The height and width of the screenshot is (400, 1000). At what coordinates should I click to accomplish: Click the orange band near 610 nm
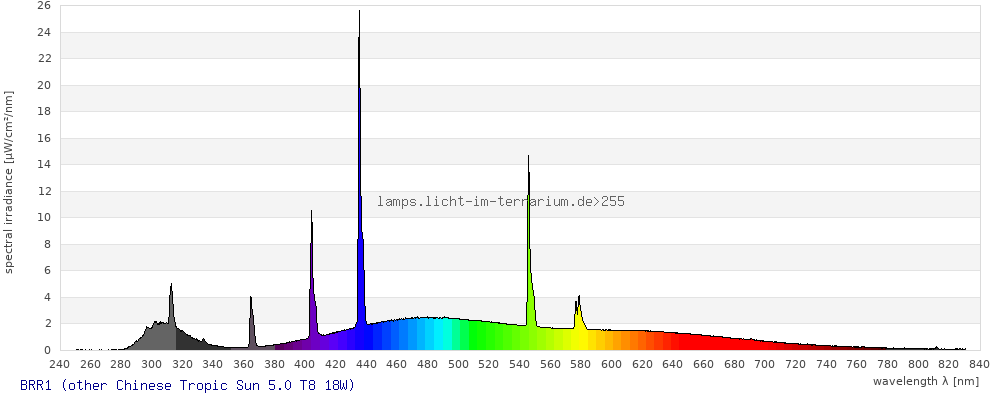[627, 340]
